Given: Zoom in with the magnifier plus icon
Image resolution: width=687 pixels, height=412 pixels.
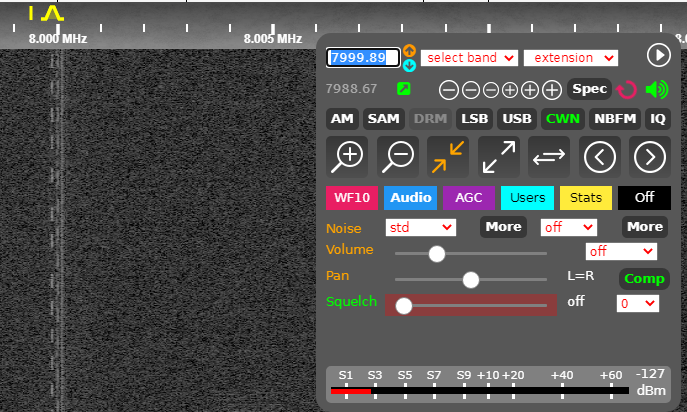Looking at the screenshot, I should point(347,156).
